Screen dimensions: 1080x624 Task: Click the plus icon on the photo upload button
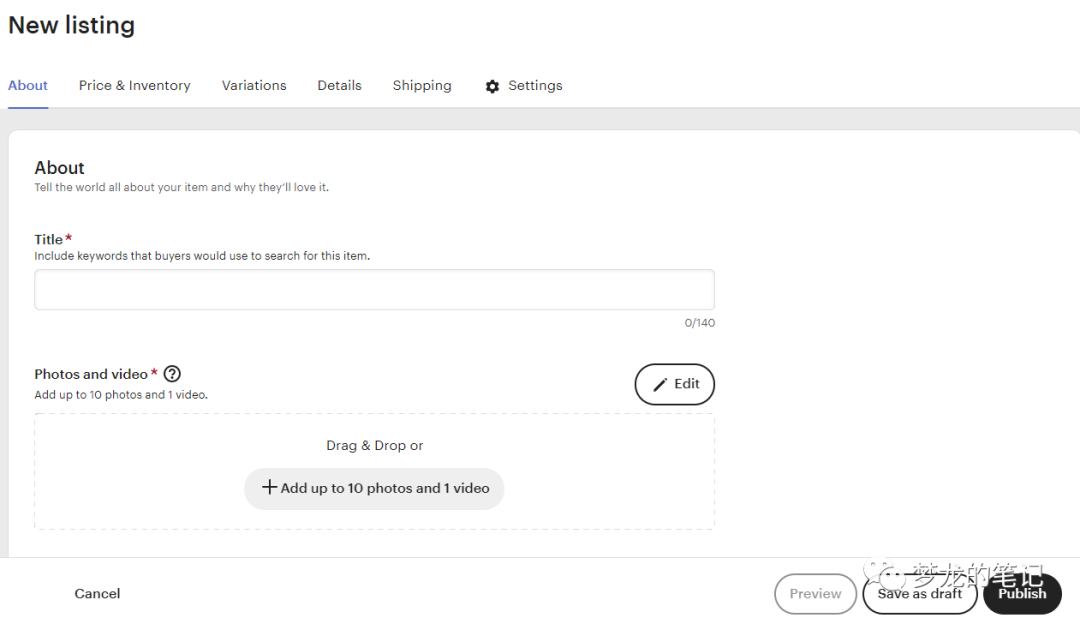coord(269,488)
